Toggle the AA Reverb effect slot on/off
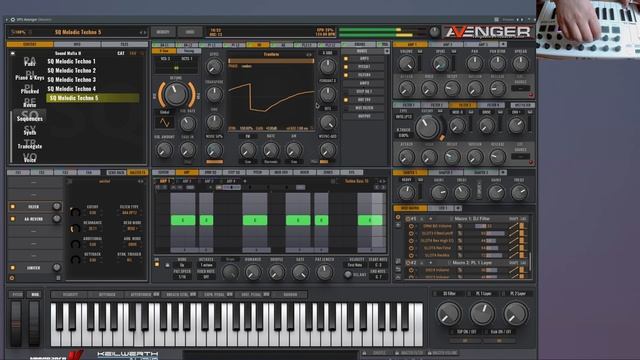Image resolution: width=640 pixels, height=360 pixels. pos(13,219)
